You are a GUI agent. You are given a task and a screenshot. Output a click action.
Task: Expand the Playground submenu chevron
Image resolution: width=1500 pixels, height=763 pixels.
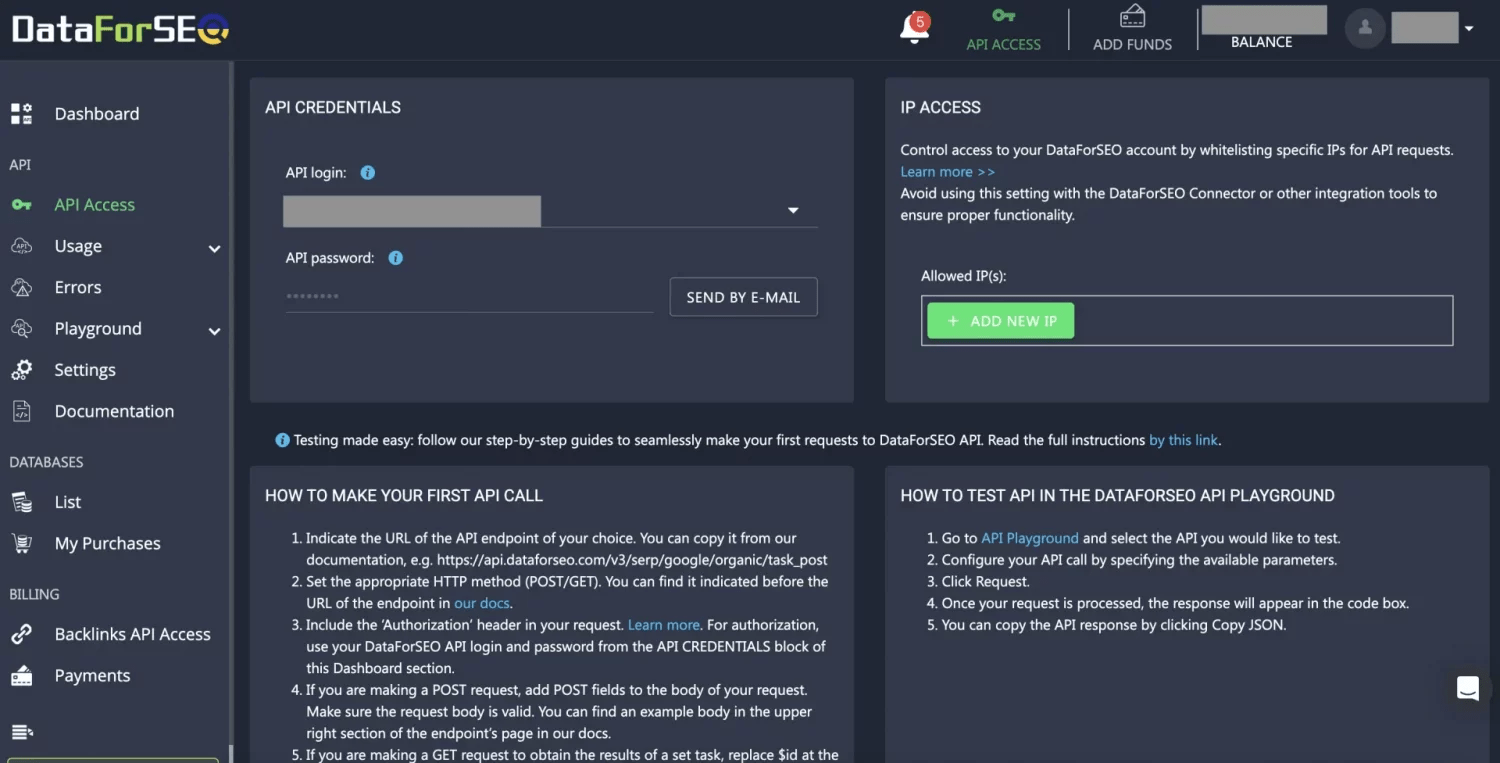pos(214,331)
